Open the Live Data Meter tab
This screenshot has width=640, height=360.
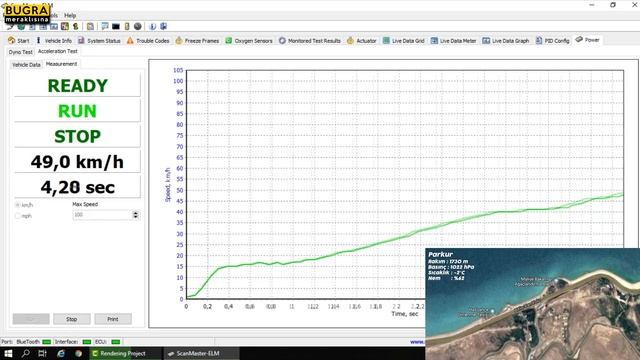tap(453, 40)
